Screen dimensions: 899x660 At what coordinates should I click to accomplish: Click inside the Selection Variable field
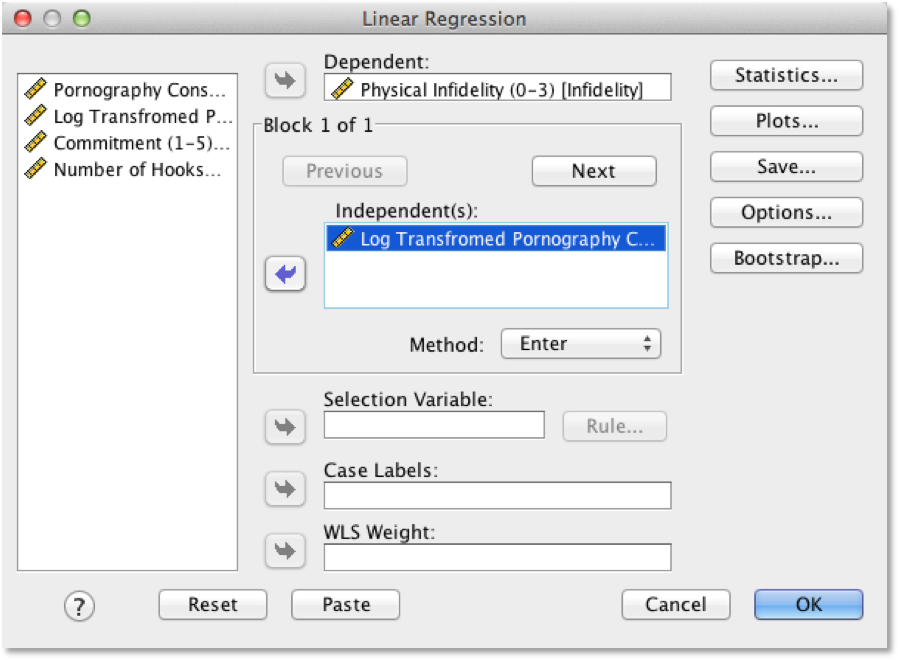434,425
